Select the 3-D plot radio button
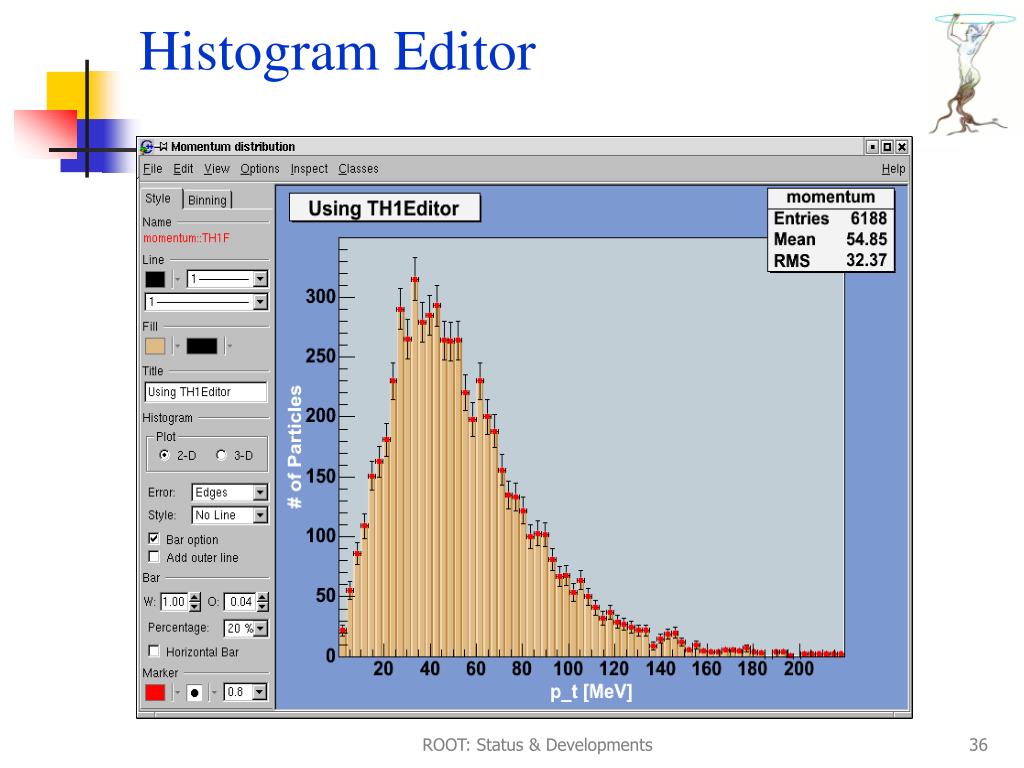1024x768 pixels. pos(221,455)
